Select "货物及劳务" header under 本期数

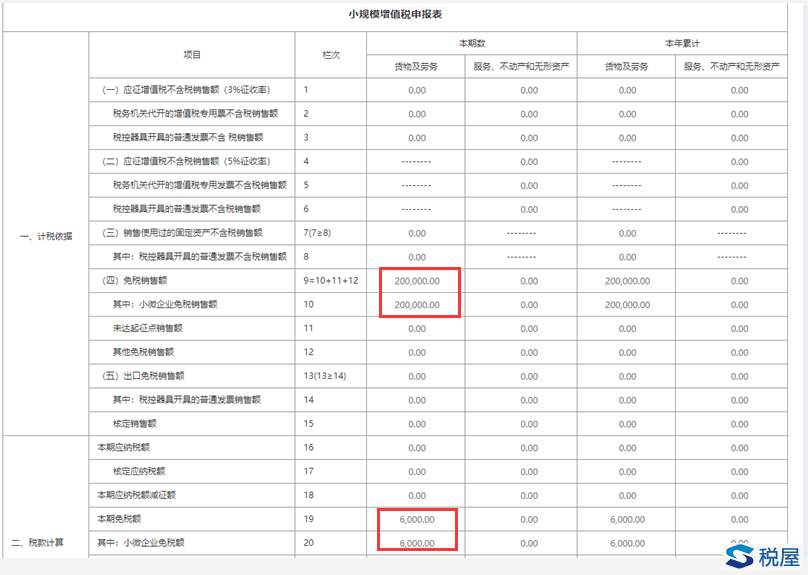[x=416, y=66]
